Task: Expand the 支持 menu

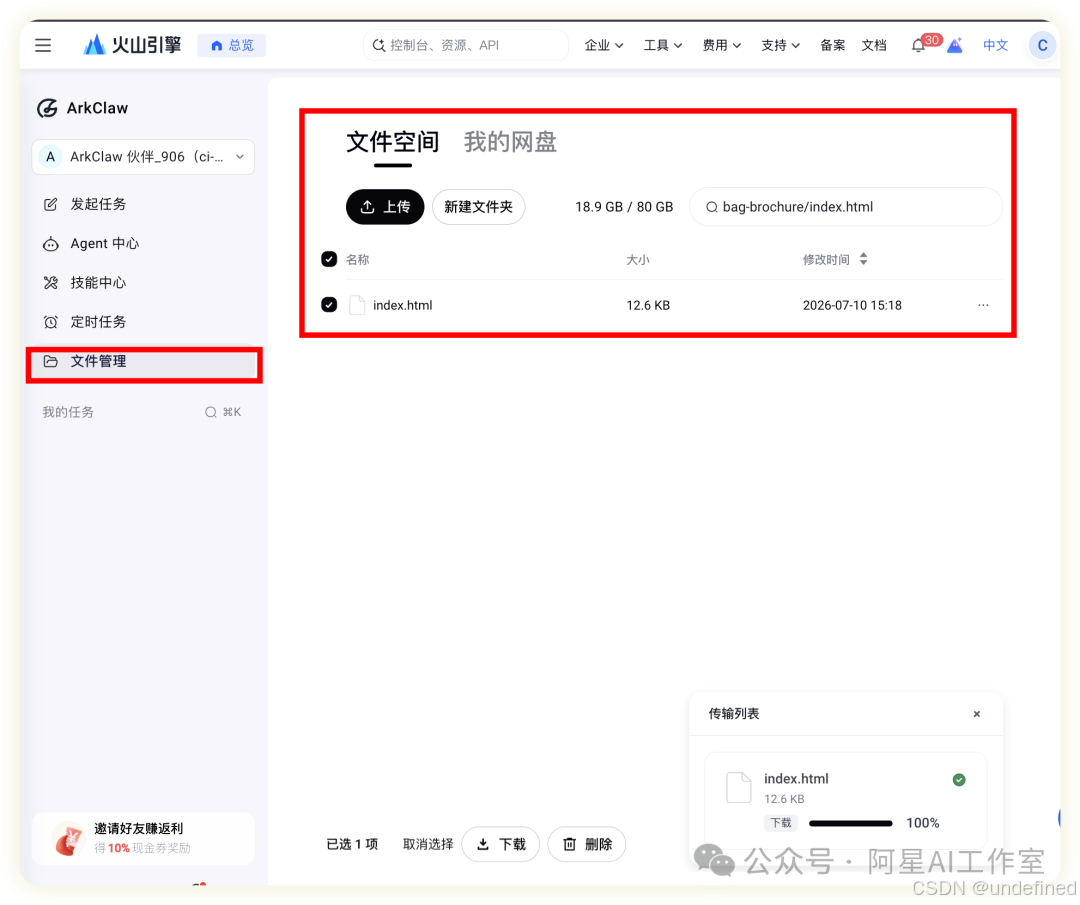Action: point(780,45)
